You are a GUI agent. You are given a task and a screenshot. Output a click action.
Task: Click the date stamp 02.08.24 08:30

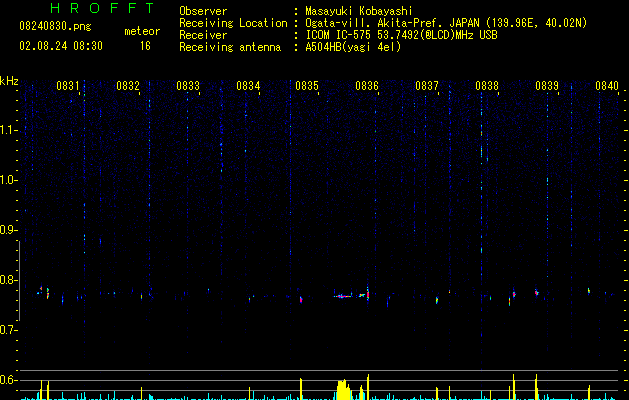pos(61,46)
